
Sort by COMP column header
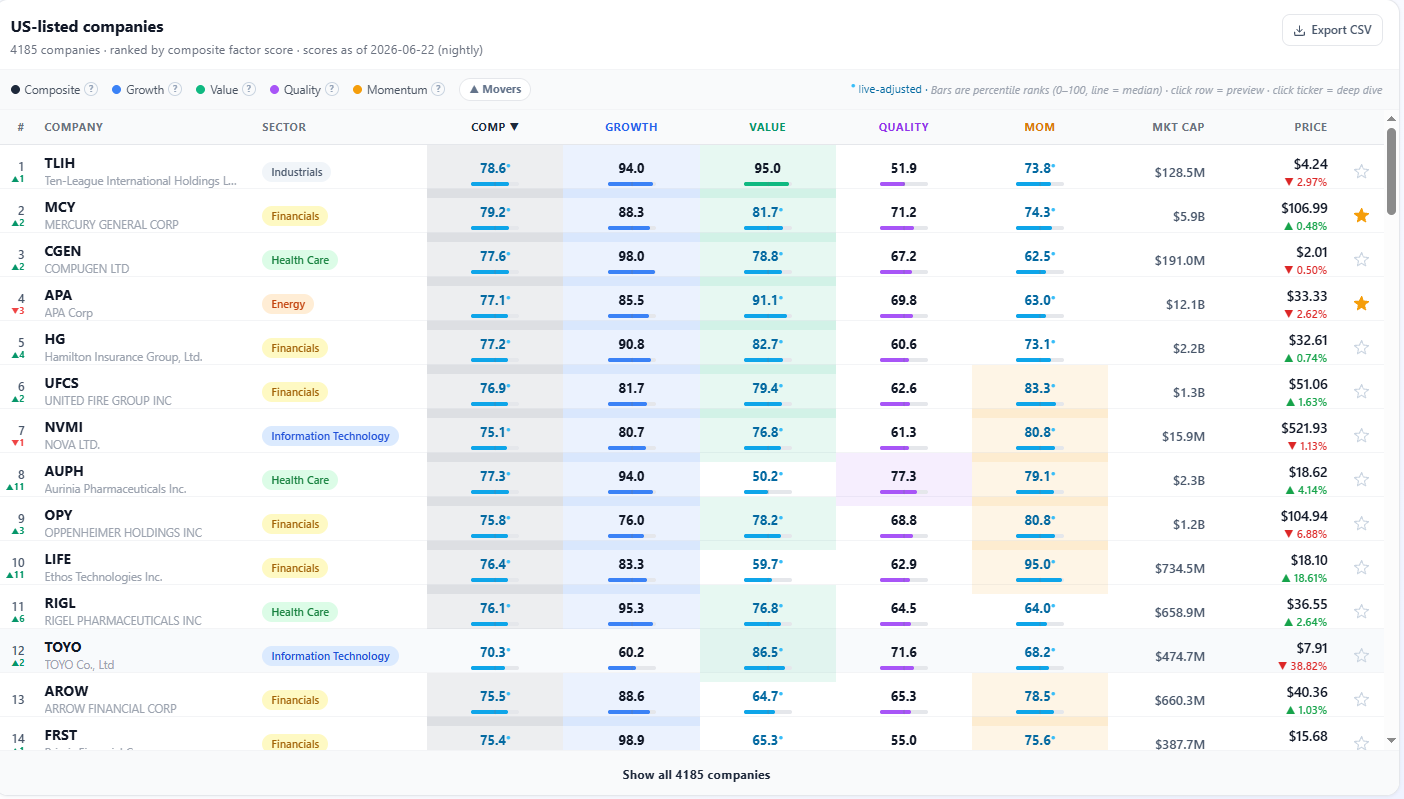click(495, 127)
